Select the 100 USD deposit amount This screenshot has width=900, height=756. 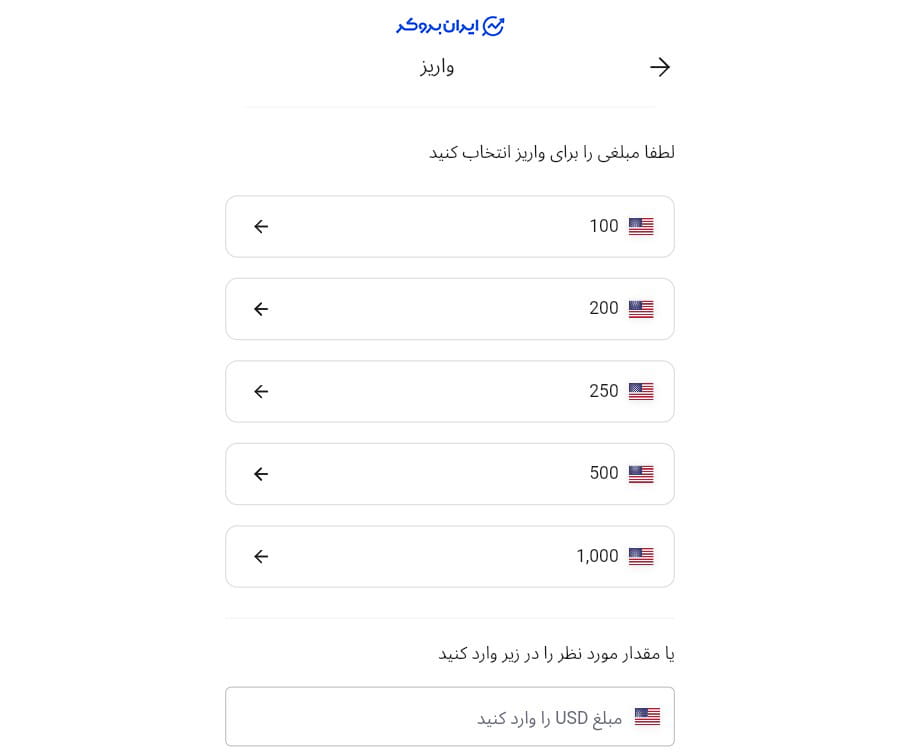[x=450, y=226]
